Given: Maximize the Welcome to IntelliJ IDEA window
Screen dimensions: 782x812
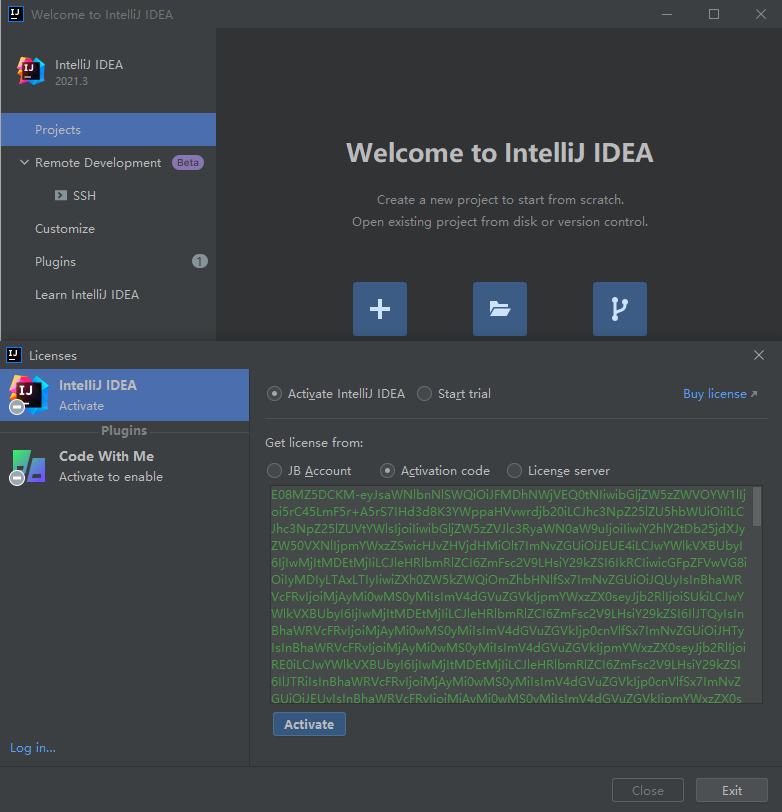Looking at the screenshot, I should point(714,14).
